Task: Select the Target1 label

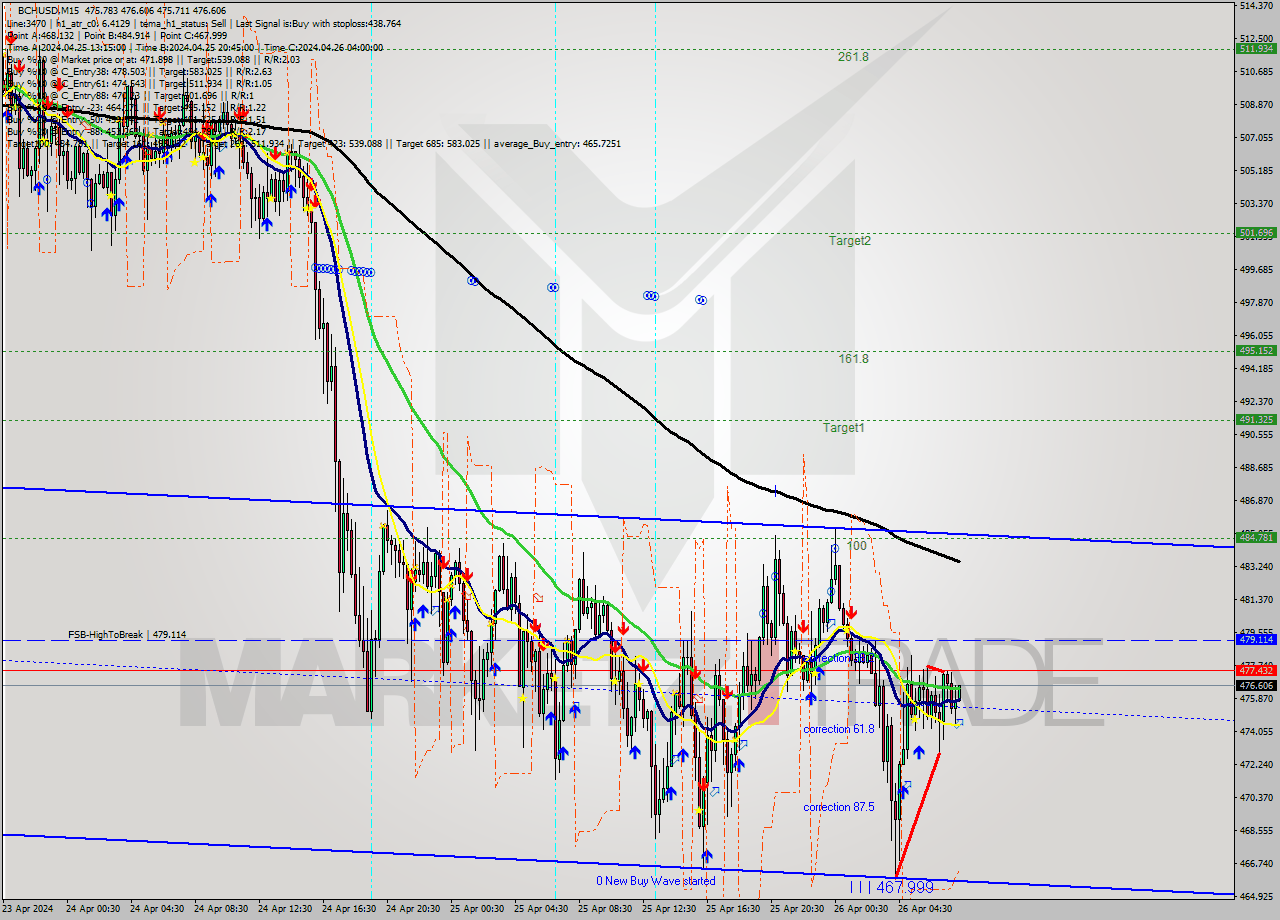Action: (x=844, y=428)
